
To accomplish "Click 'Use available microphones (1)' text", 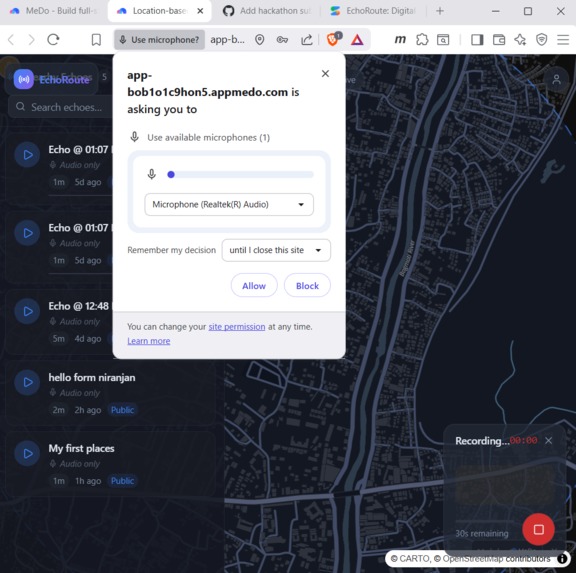I will [x=208, y=138].
